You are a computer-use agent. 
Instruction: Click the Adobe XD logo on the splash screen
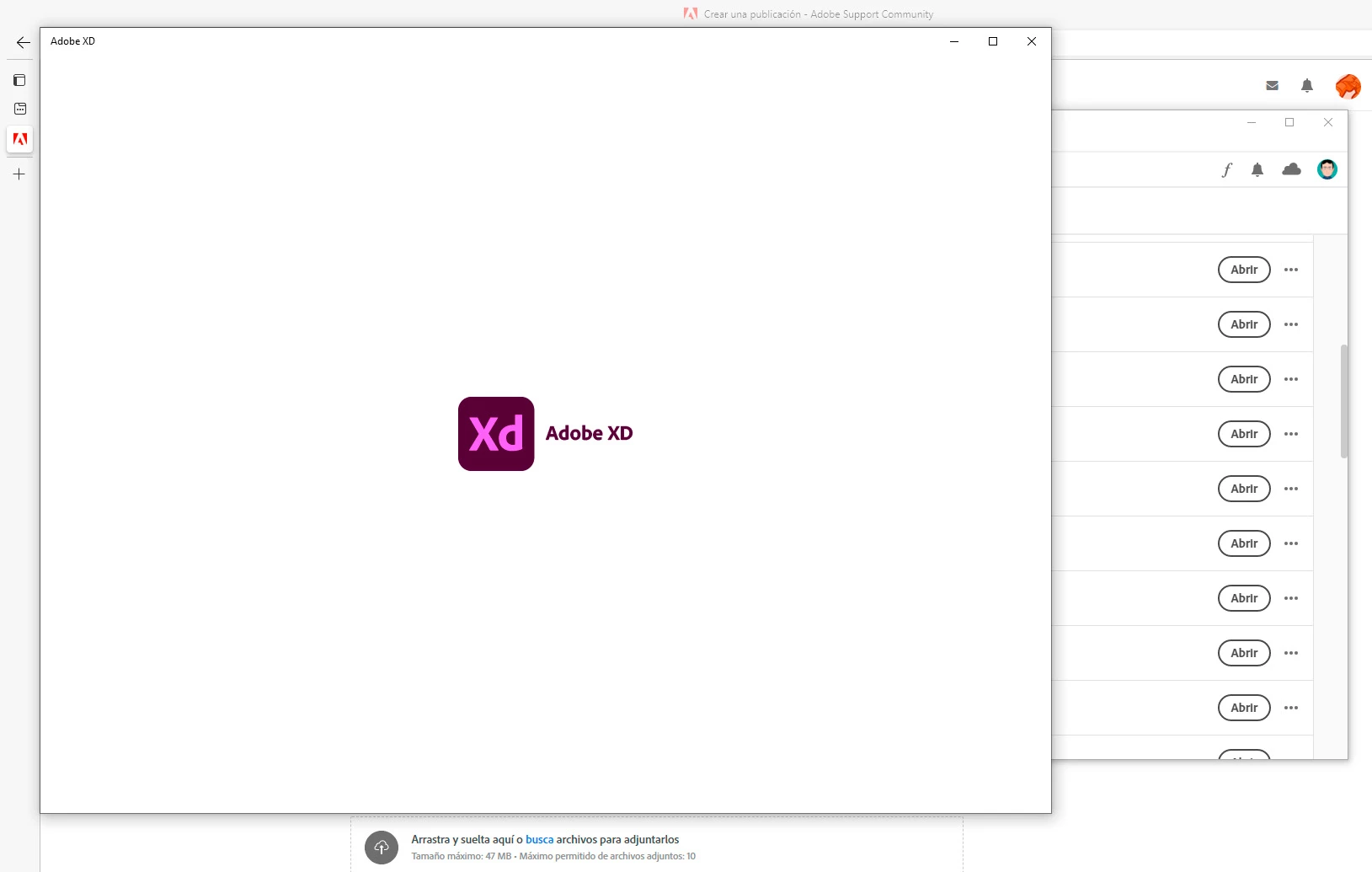[496, 434]
